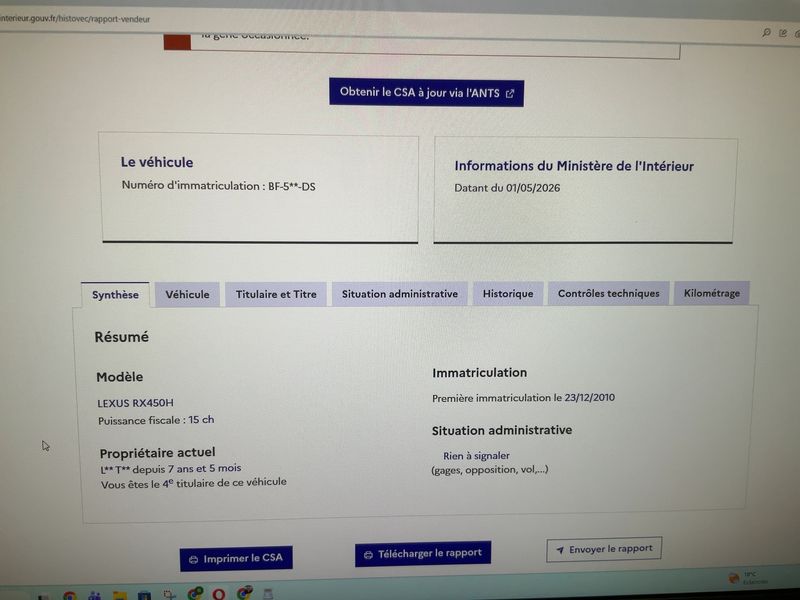Click the 'LEXUS RX450H' model text
Screen dimensions: 800x600
(135, 403)
